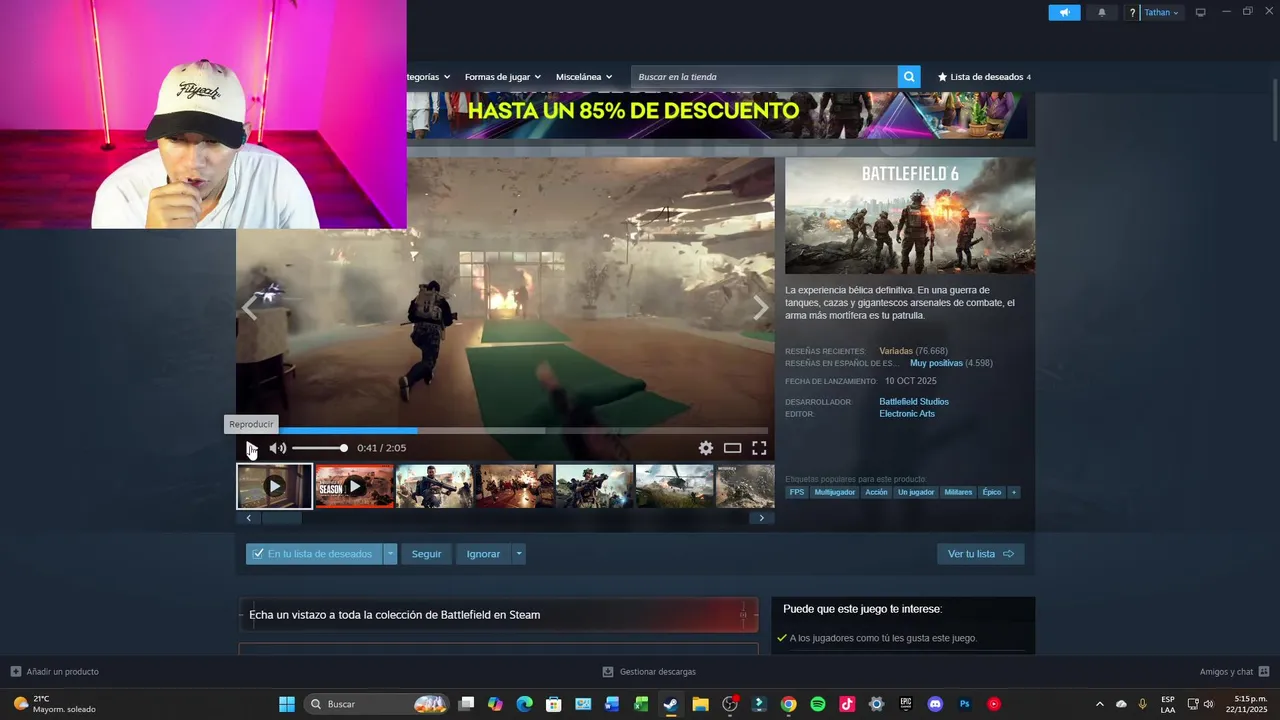This screenshot has height=720, width=1280.
Task: Open the Windows Start menu
Action: pos(287,704)
